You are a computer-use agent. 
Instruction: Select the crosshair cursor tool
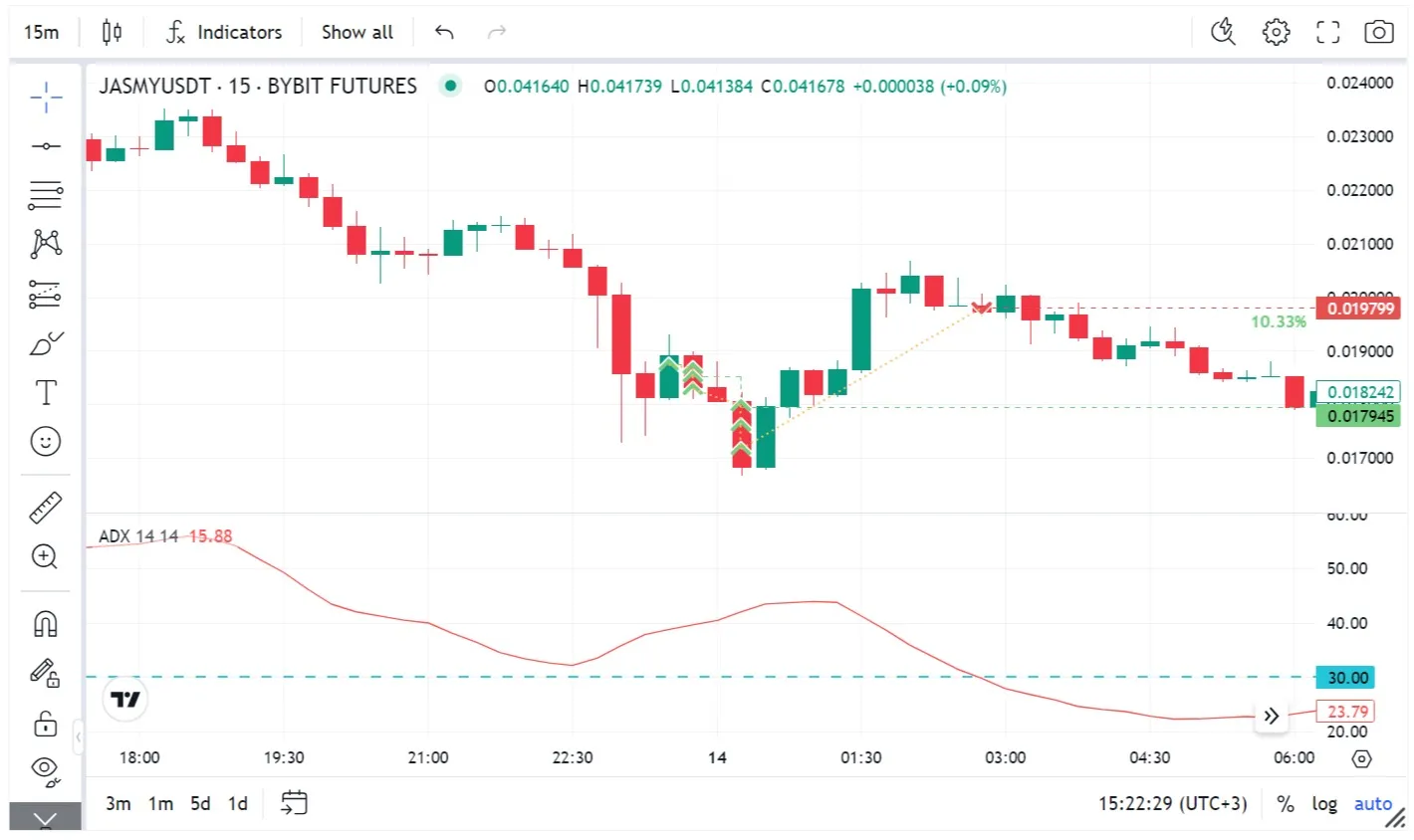46,97
